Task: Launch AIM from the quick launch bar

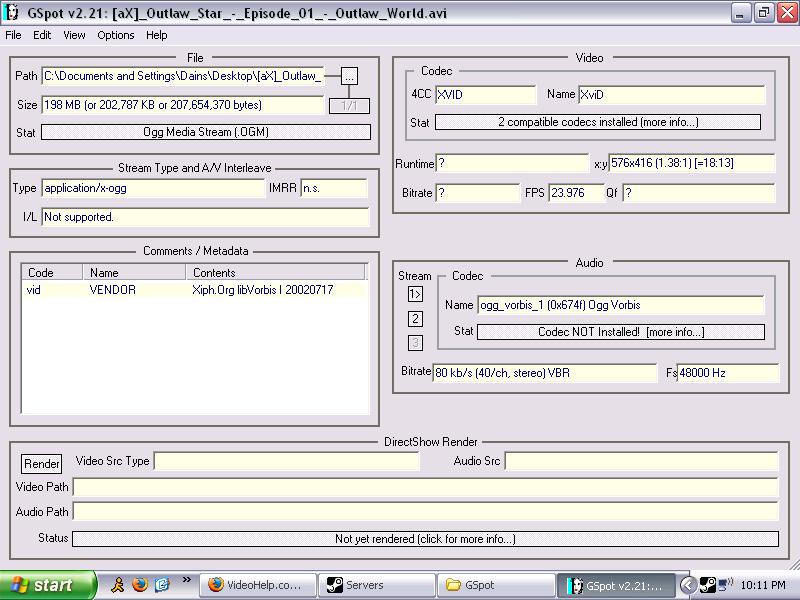Action: point(118,585)
